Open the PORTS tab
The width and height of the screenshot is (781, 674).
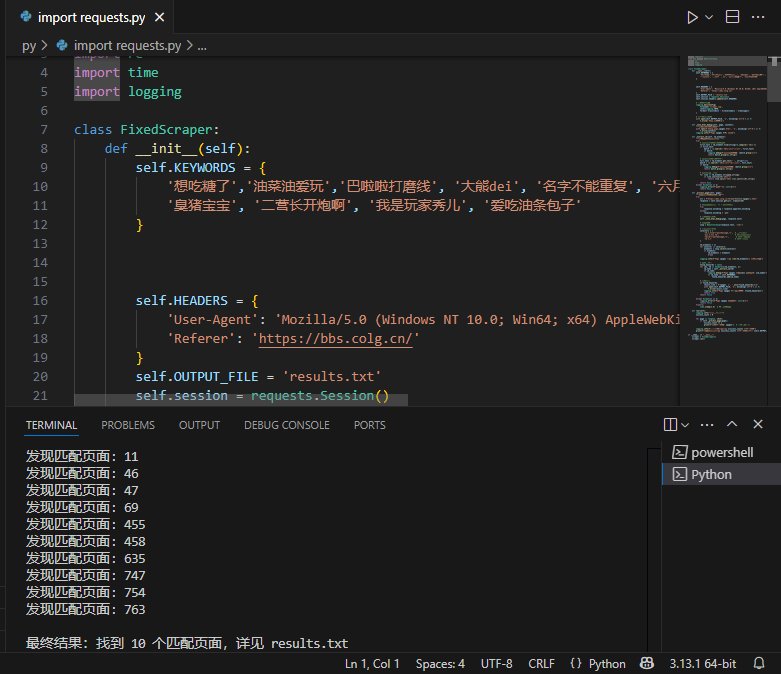pyautogui.click(x=369, y=425)
